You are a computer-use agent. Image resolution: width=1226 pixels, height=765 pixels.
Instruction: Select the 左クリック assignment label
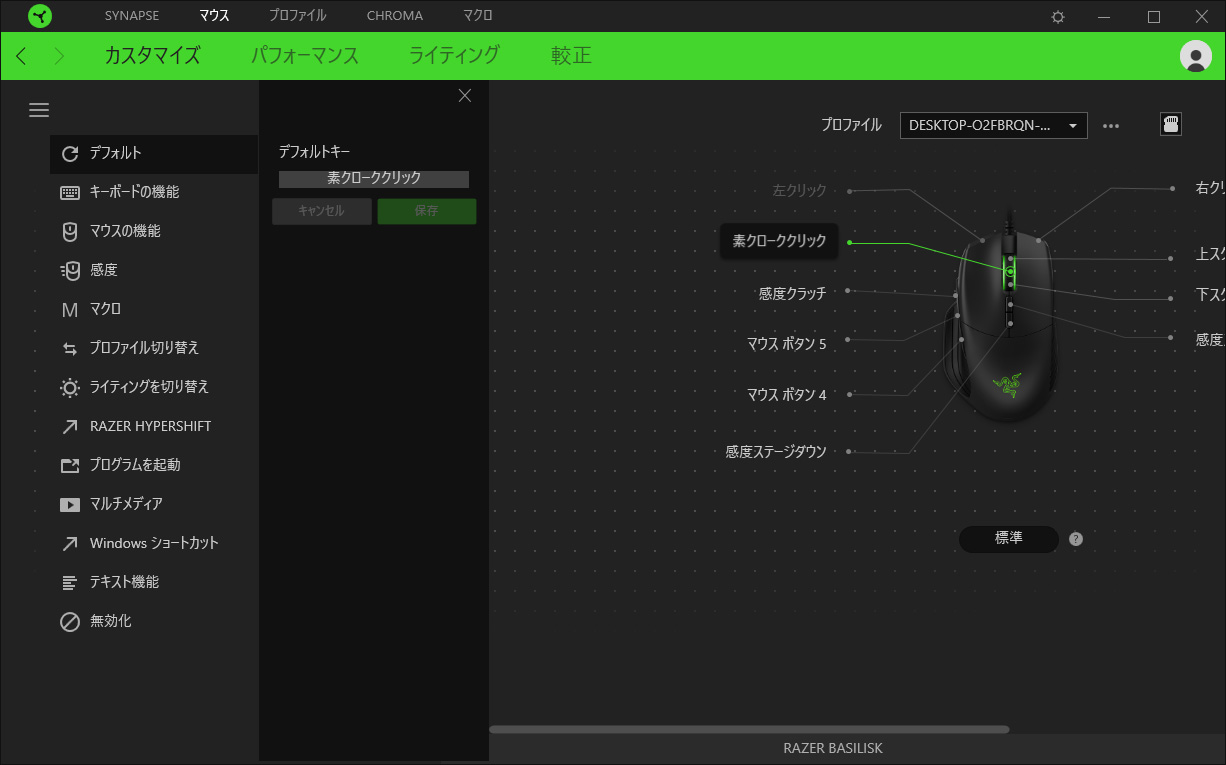[799, 190]
